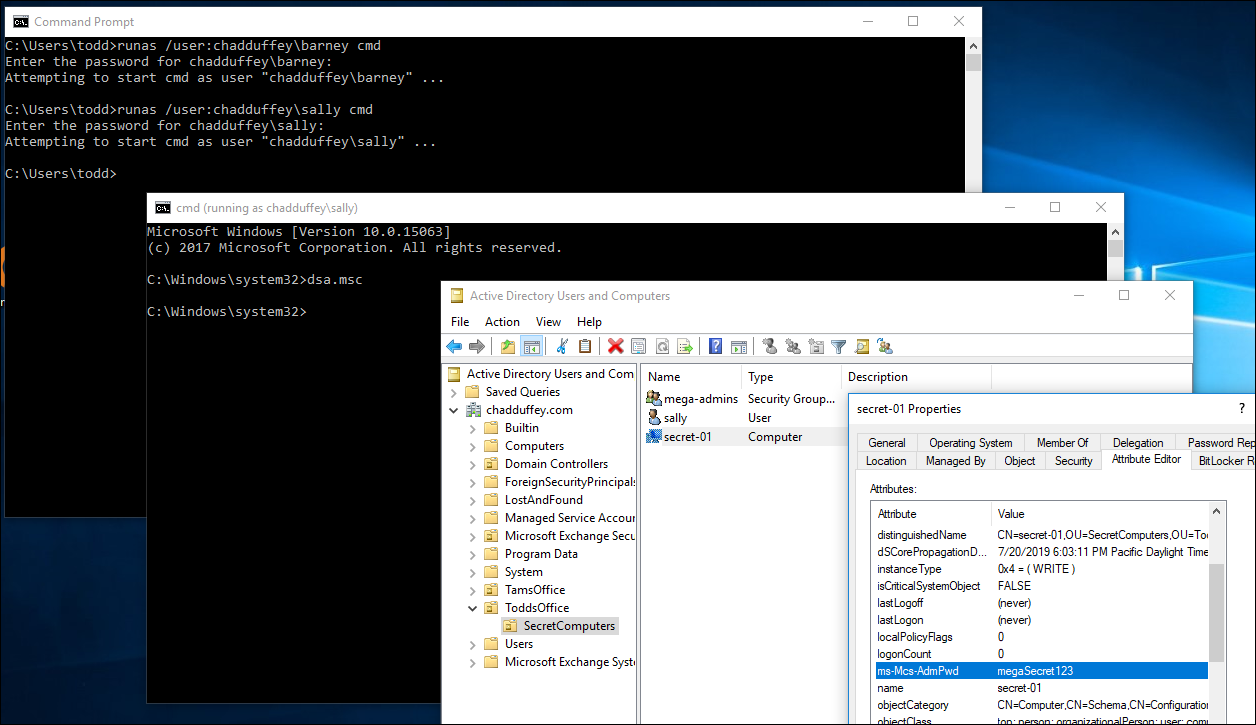
Task: Click the Export List toolbar icon
Action: click(x=685, y=346)
